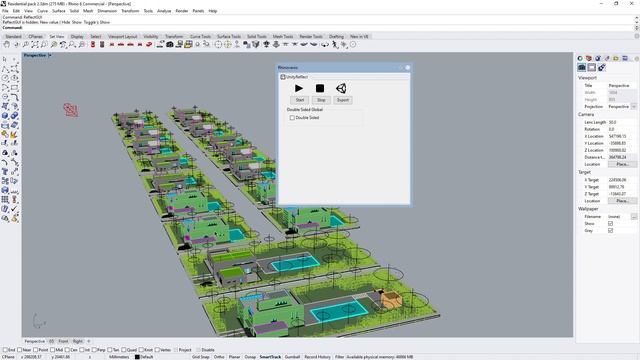Open the Perspective viewport title dropdown arrow
640x360 pixels.
tap(50, 55)
